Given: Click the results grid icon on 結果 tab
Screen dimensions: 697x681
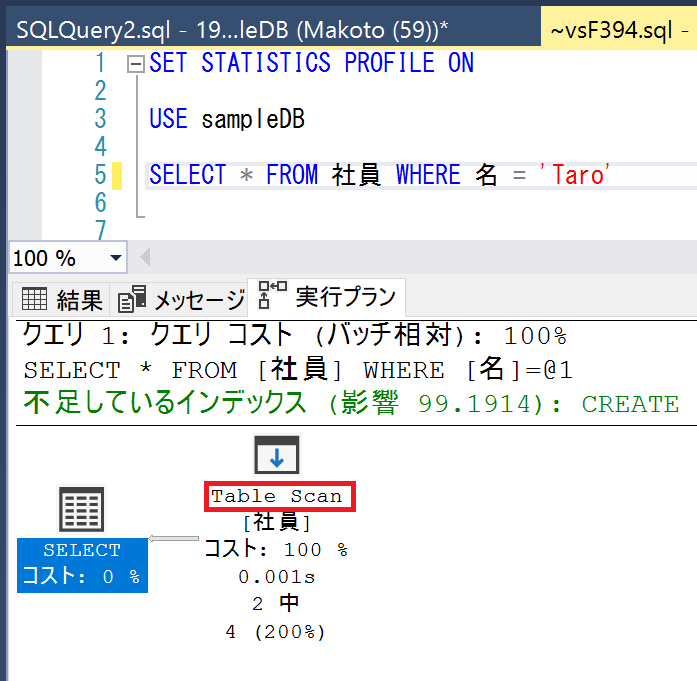Looking at the screenshot, I should pyautogui.click(x=34, y=299).
